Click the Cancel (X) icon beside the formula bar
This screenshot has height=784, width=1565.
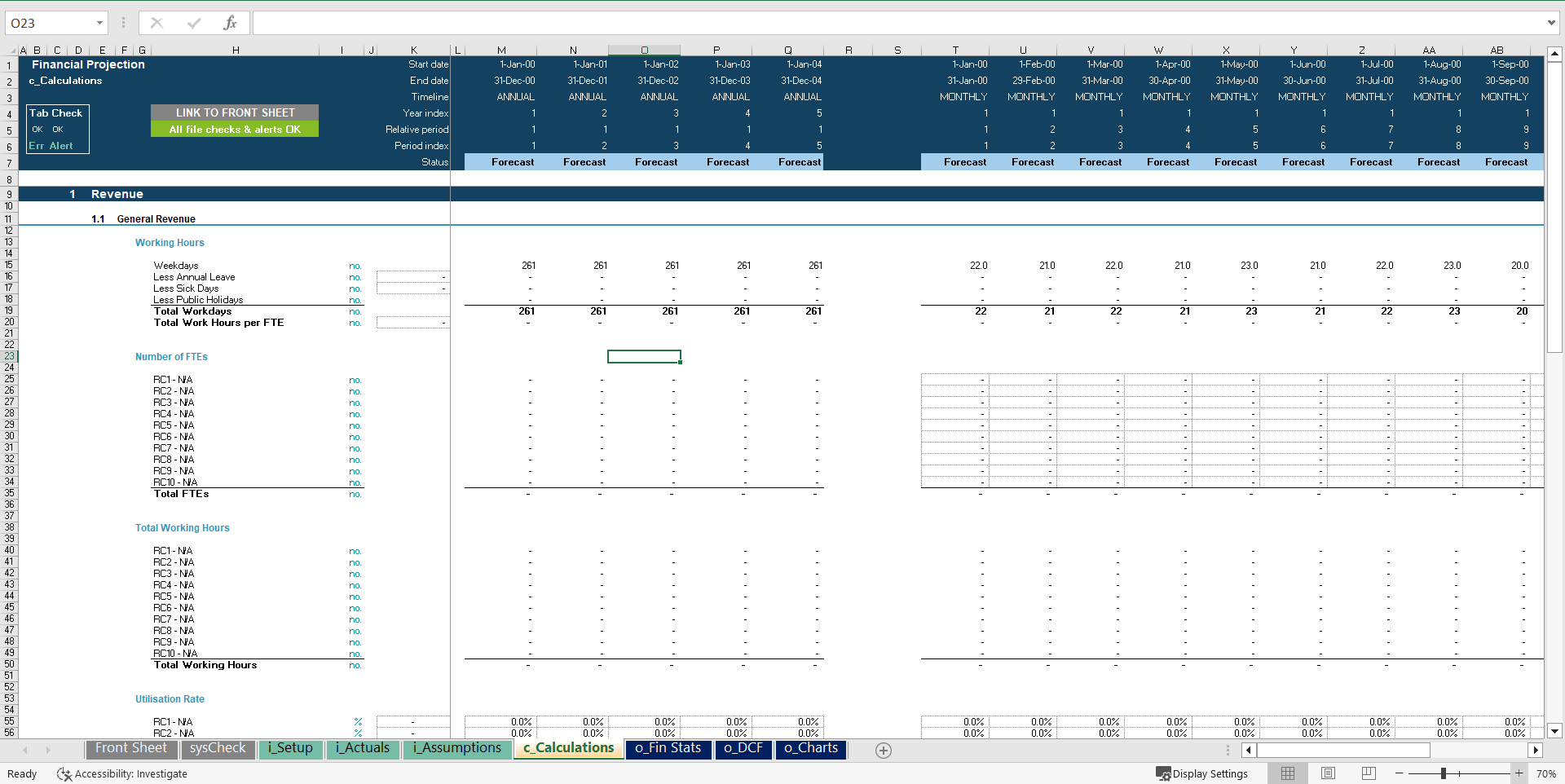click(156, 22)
